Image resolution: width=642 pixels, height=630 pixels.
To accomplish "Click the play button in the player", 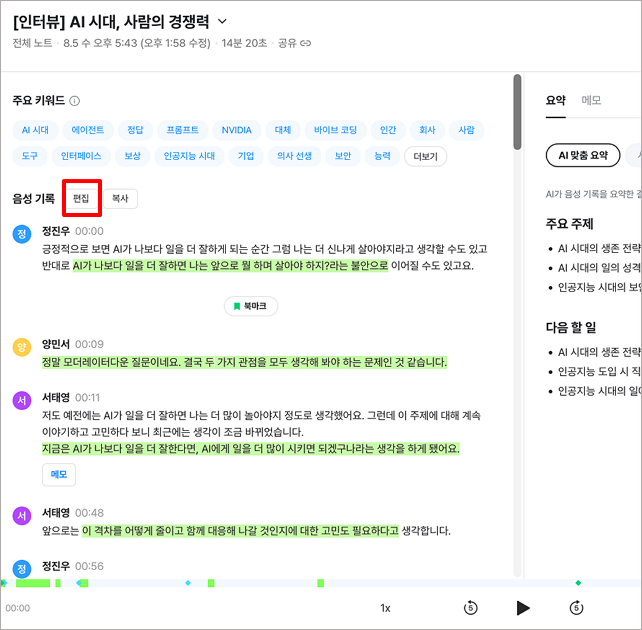I will click(x=523, y=608).
